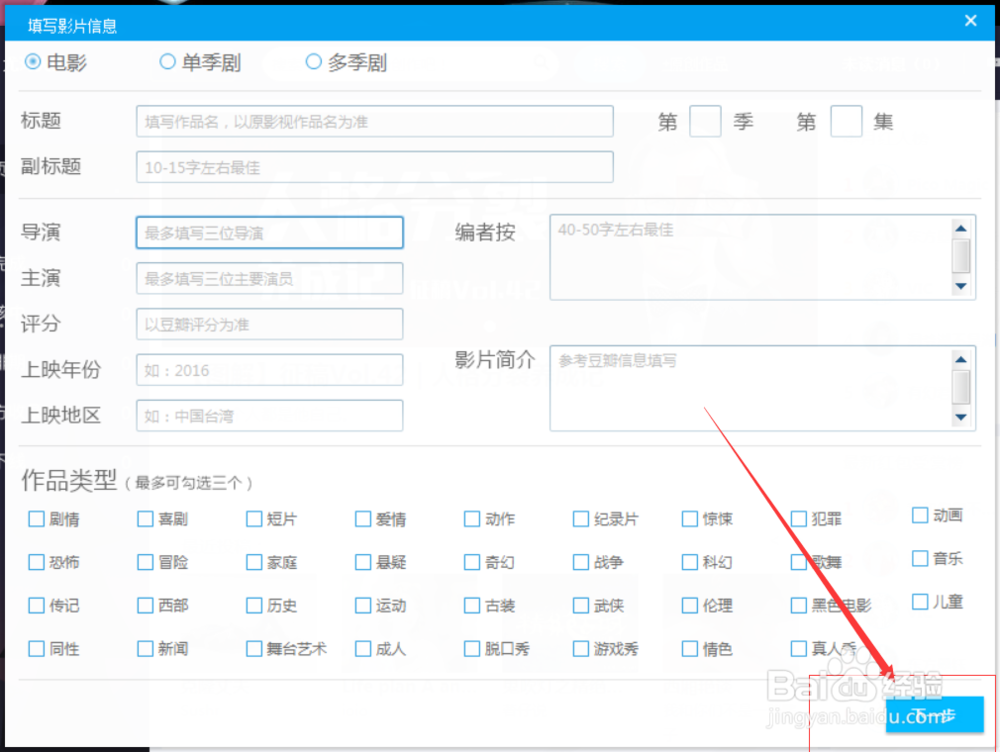Enable the 爱情 genre option
The width and height of the screenshot is (1000, 752).
click(362, 519)
